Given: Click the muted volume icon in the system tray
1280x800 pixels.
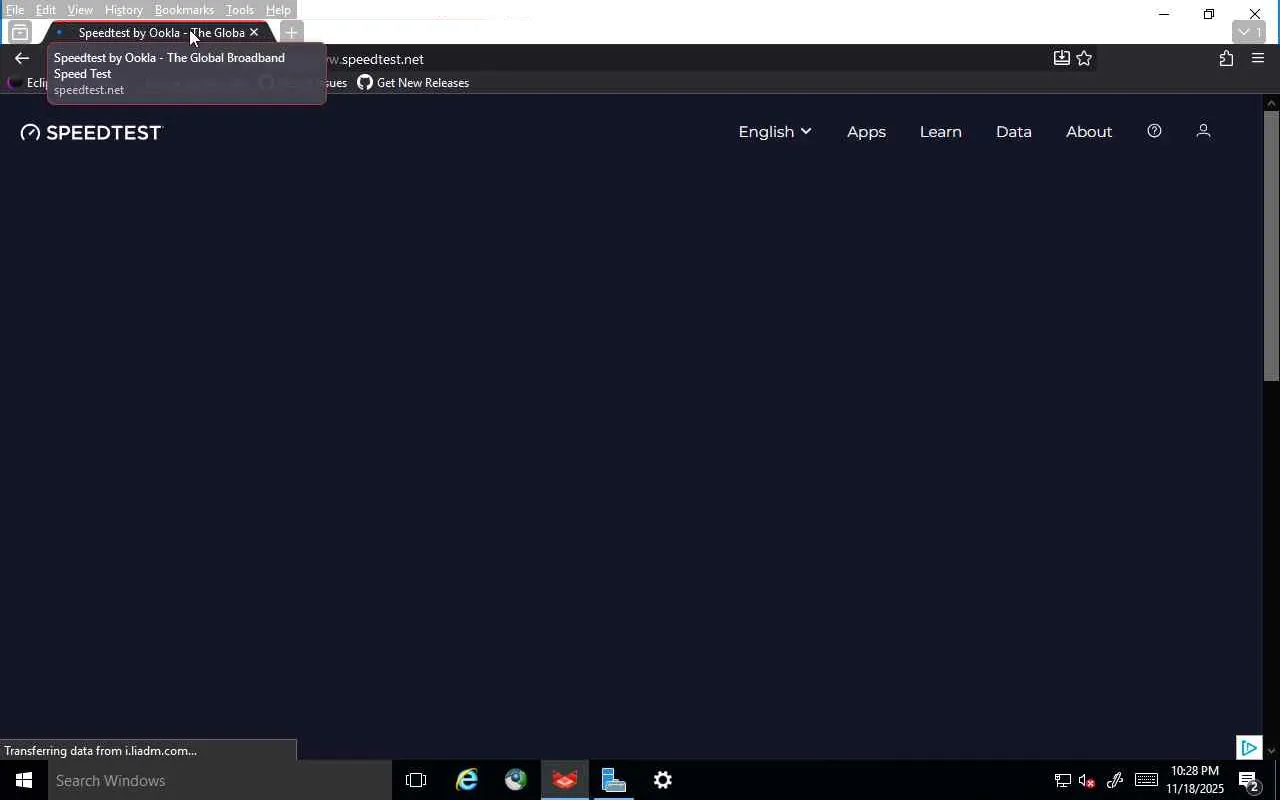Looking at the screenshot, I should (1087, 781).
